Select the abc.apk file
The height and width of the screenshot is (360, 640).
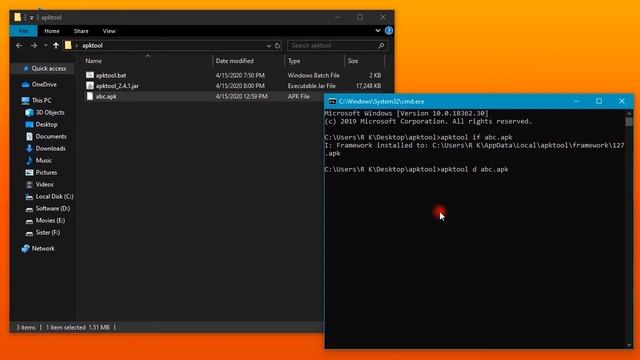click(x=106, y=97)
